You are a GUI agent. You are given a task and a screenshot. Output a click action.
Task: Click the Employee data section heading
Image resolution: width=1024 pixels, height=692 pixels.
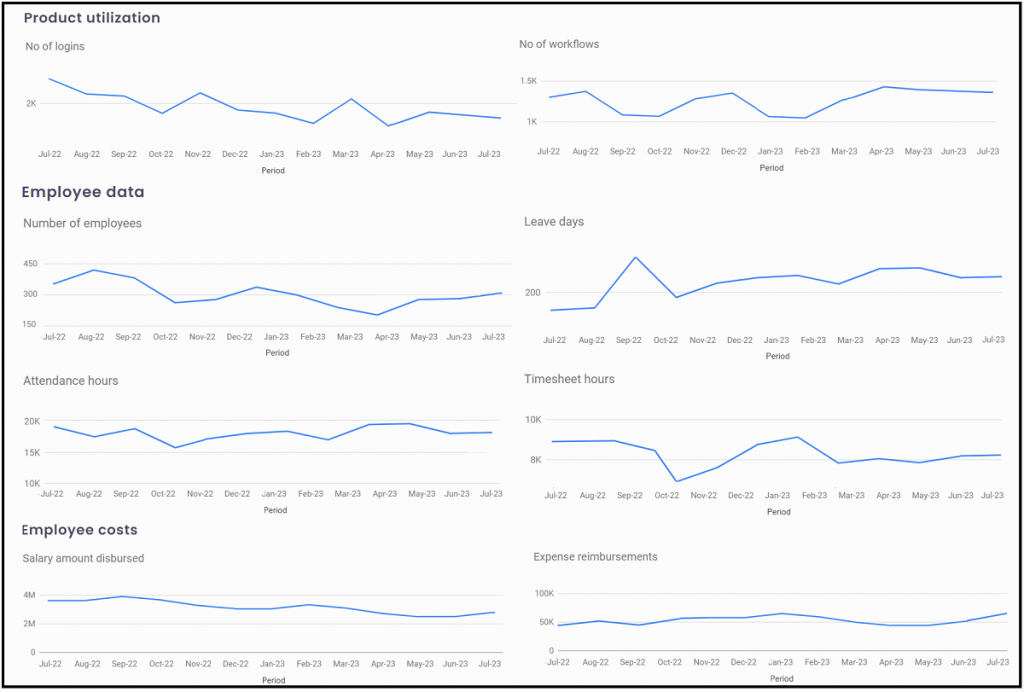[83, 192]
